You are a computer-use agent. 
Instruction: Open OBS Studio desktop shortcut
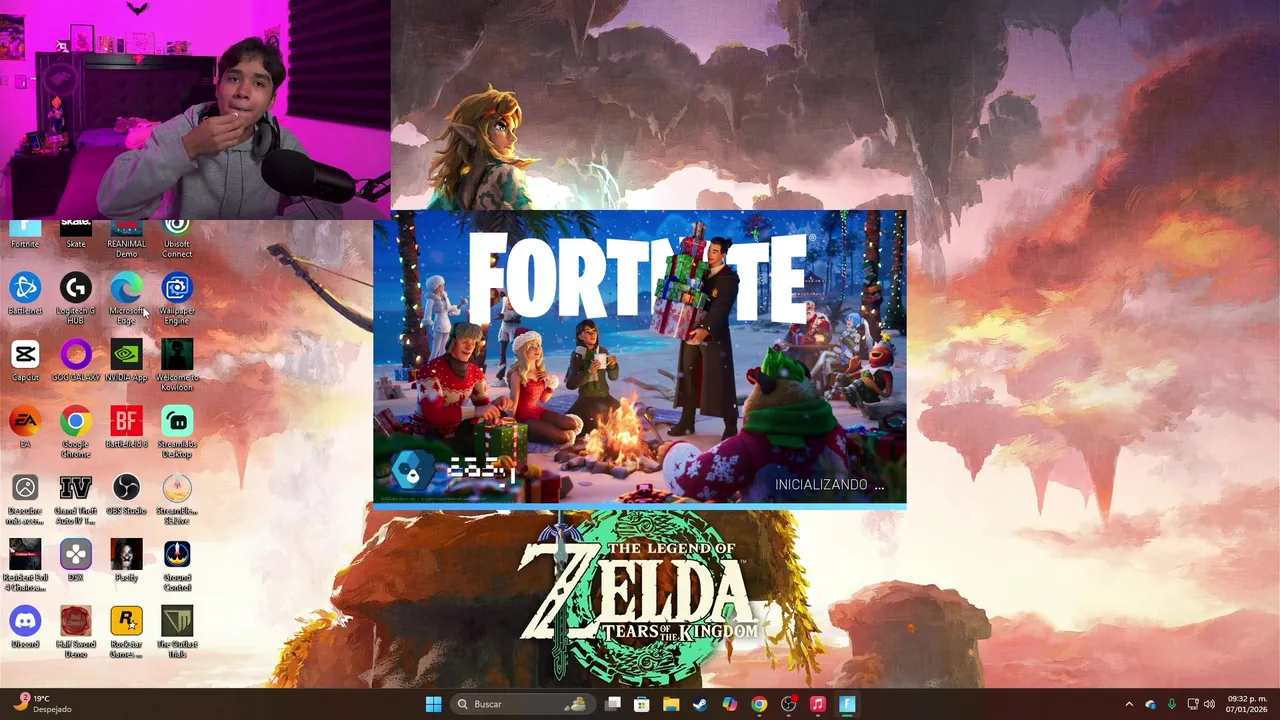click(x=126, y=495)
